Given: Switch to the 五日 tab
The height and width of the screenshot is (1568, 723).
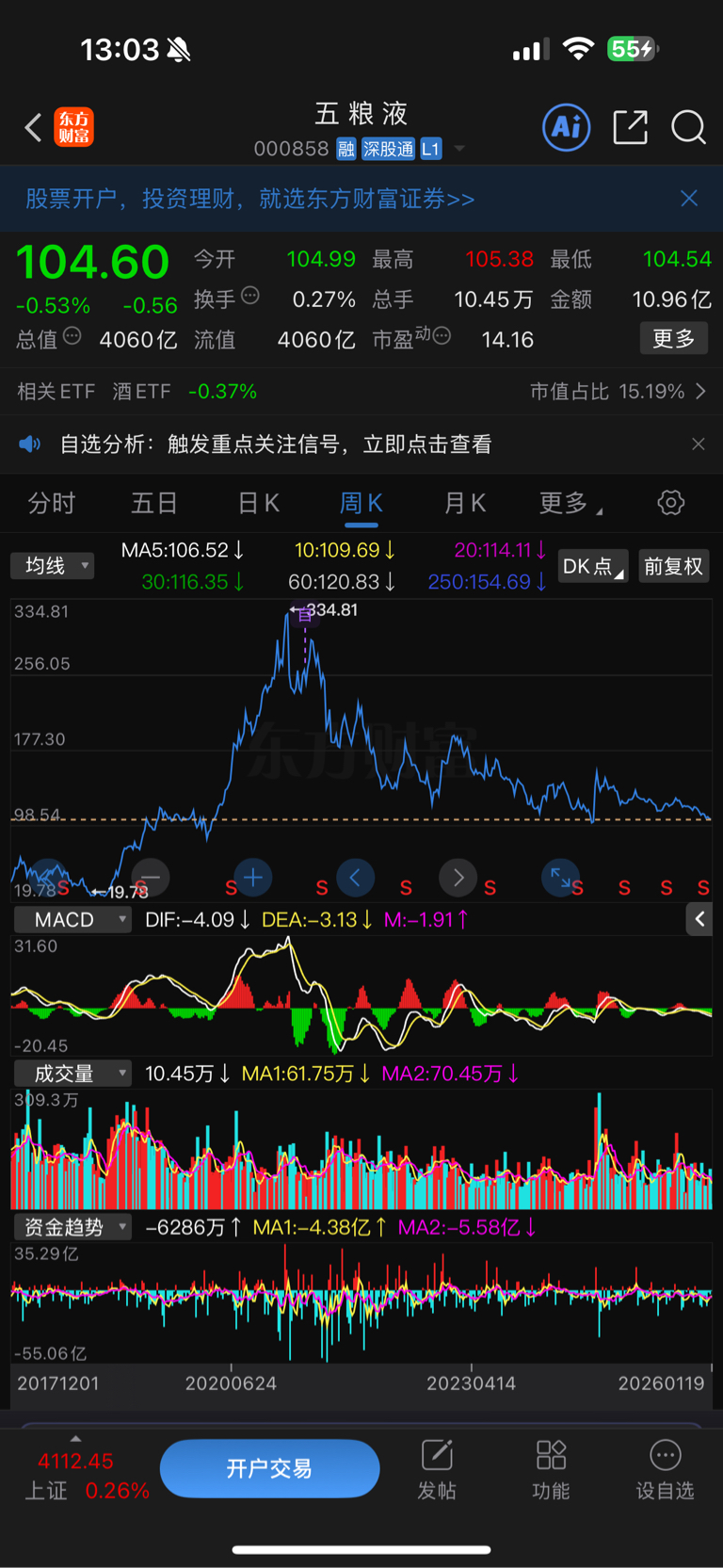Looking at the screenshot, I should point(154,503).
